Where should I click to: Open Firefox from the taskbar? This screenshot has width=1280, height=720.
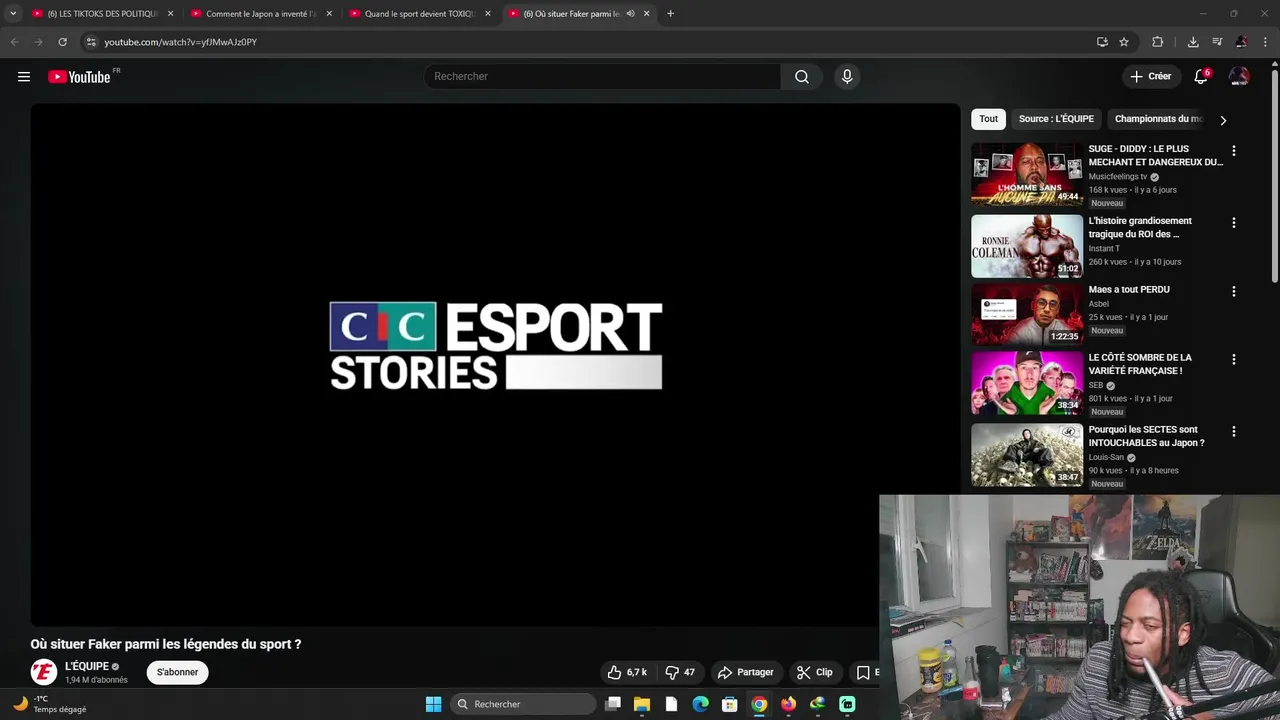click(x=789, y=704)
